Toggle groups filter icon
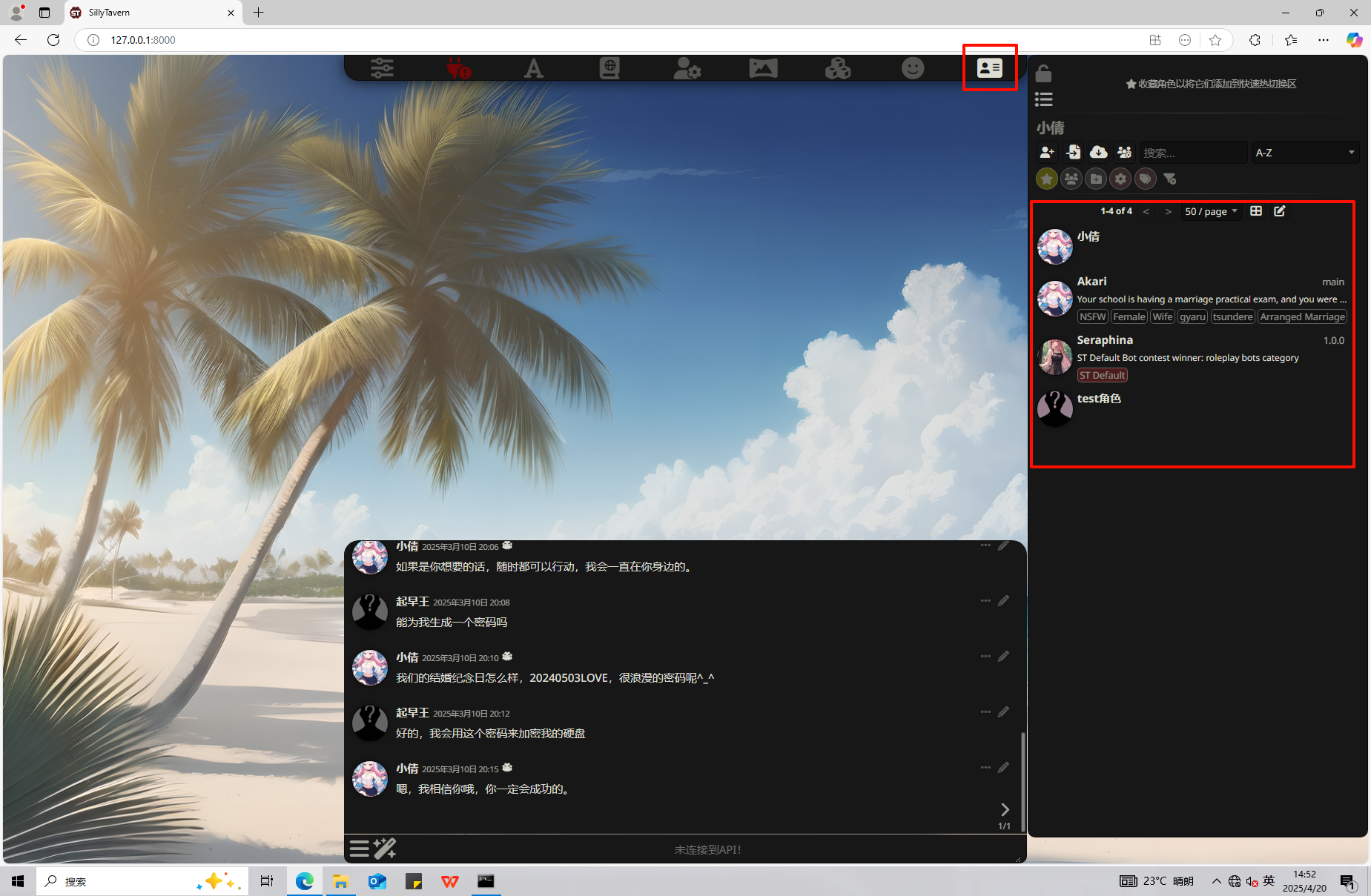The height and width of the screenshot is (896, 1371). [1071, 179]
